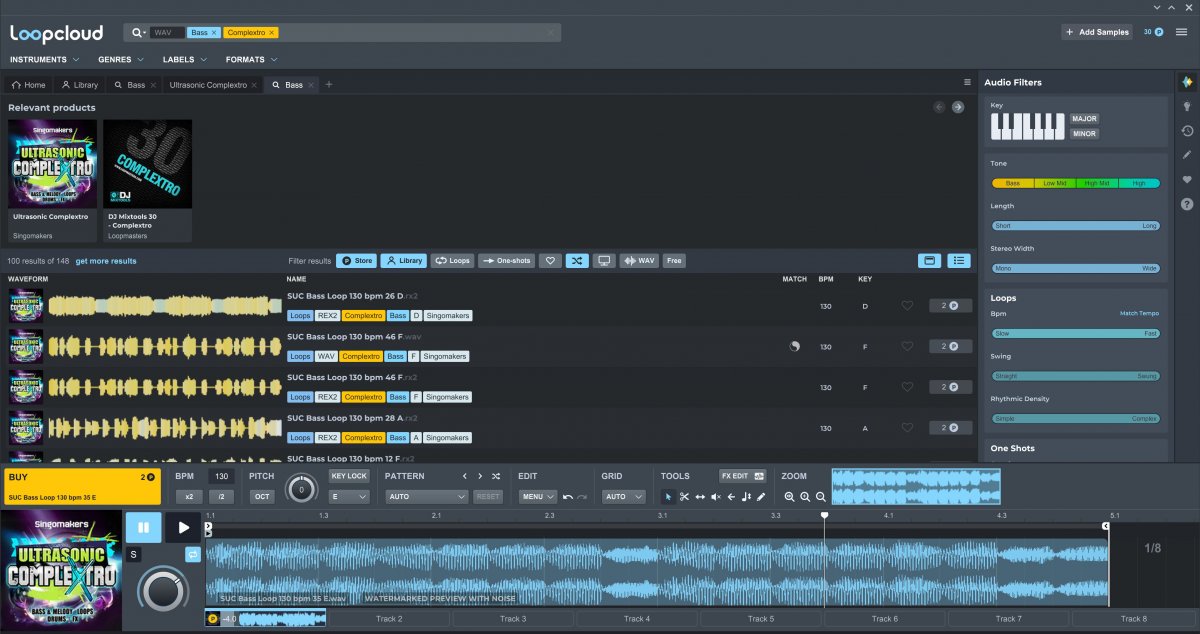The height and width of the screenshot is (634, 1200).
Task: Go to next pattern
Action: (480, 476)
